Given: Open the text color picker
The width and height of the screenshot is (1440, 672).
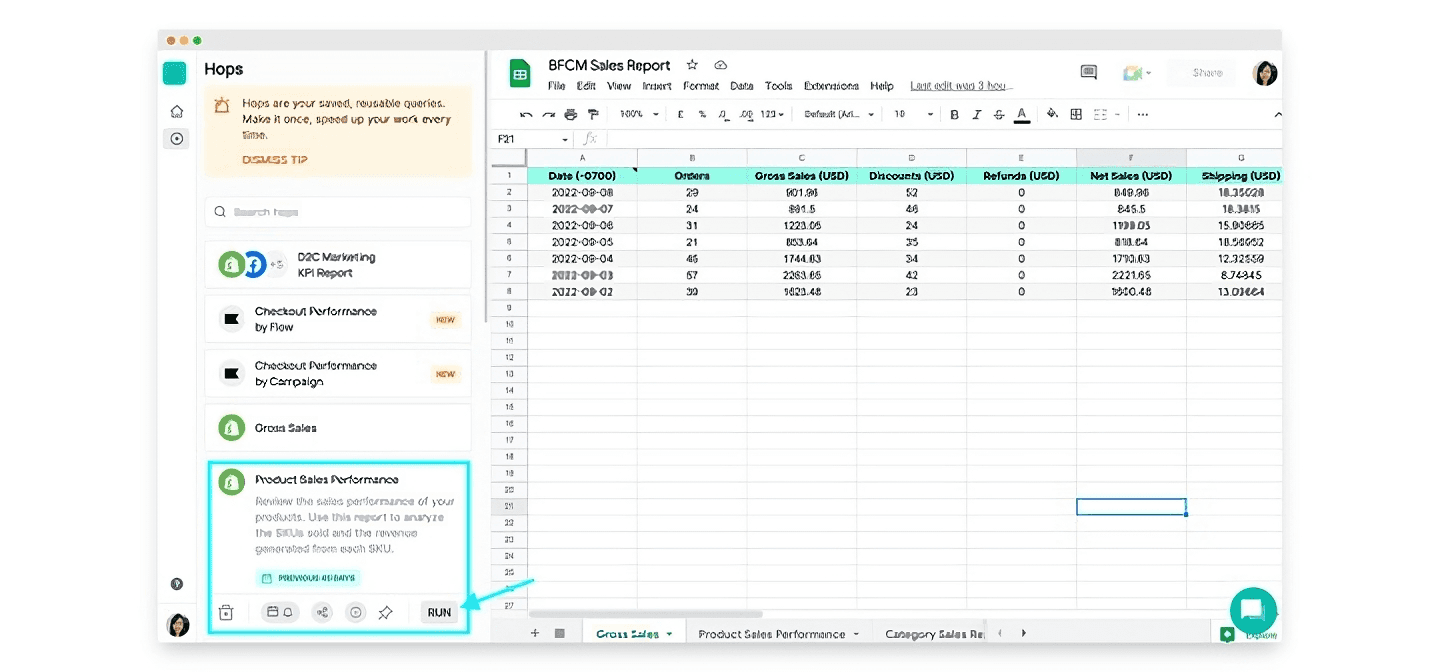Looking at the screenshot, I should 1022,115.
